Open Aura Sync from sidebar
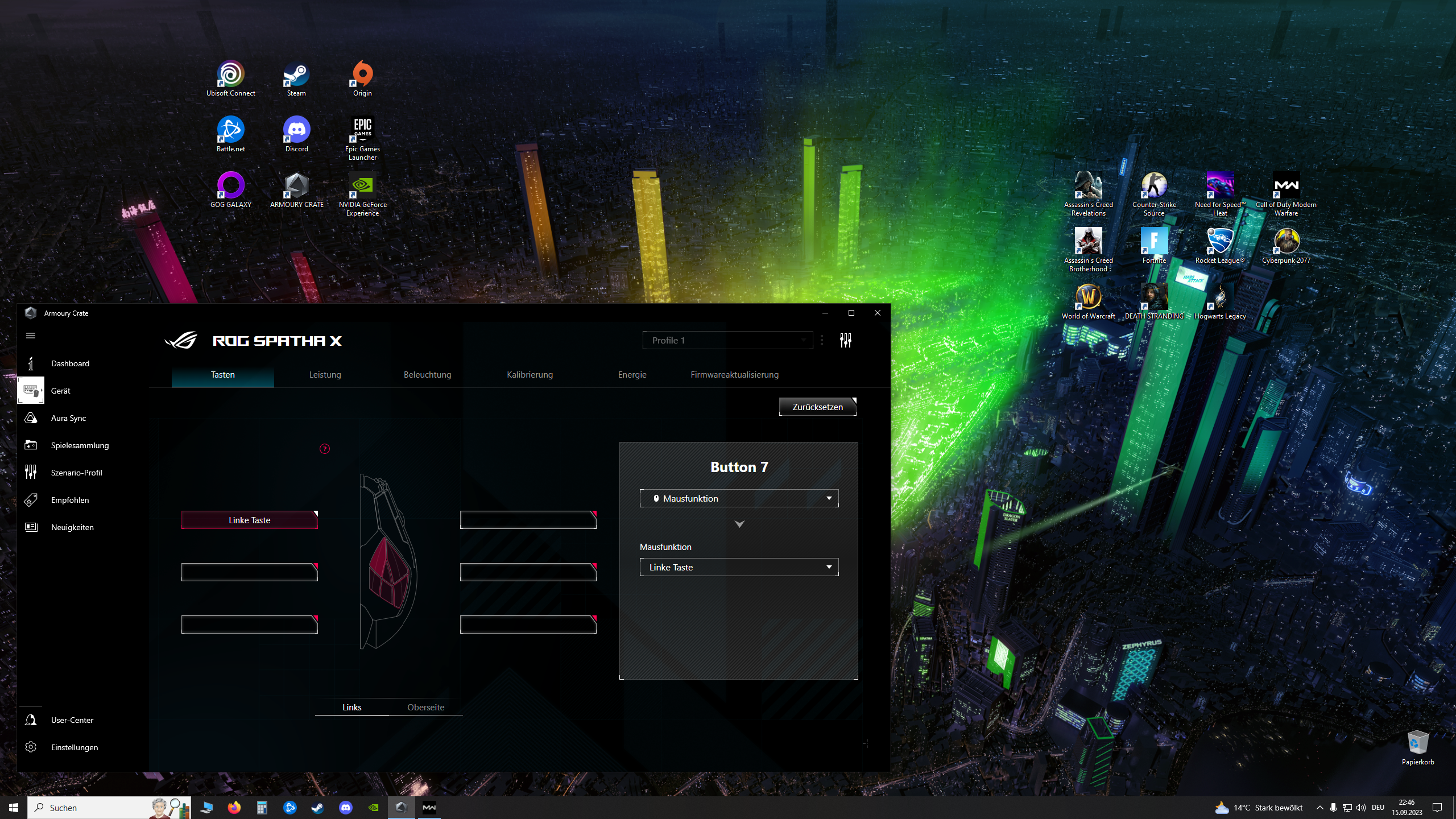Image resolution: width=1456 pixels, height=819 pixels. coord(31,418)
